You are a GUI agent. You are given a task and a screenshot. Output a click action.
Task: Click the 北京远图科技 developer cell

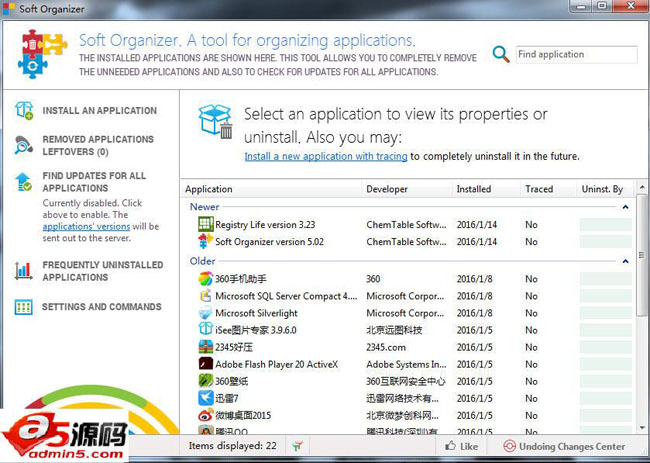tap(394, 330)
